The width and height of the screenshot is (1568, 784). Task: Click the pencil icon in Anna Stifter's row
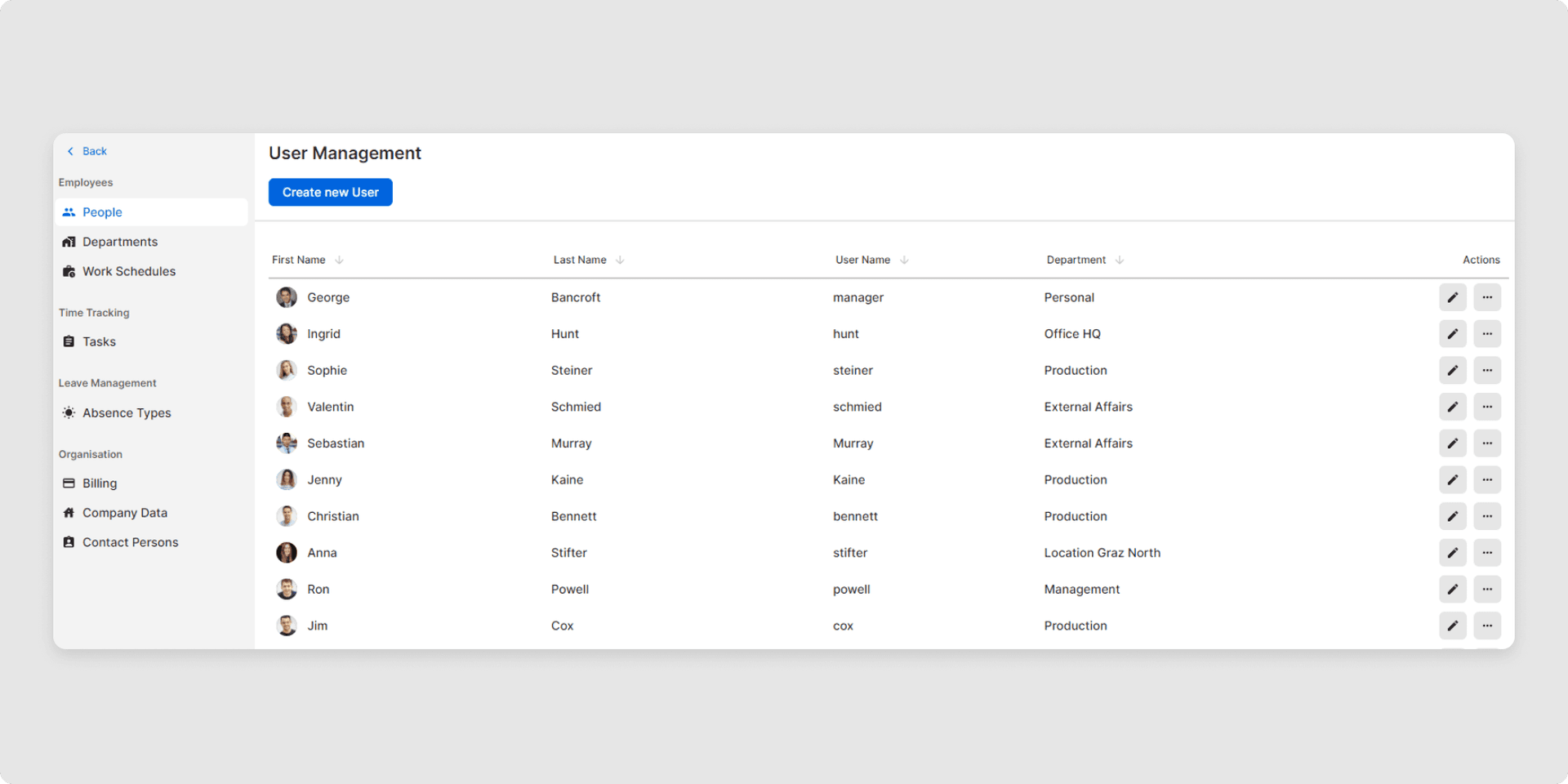[1452, 553]
